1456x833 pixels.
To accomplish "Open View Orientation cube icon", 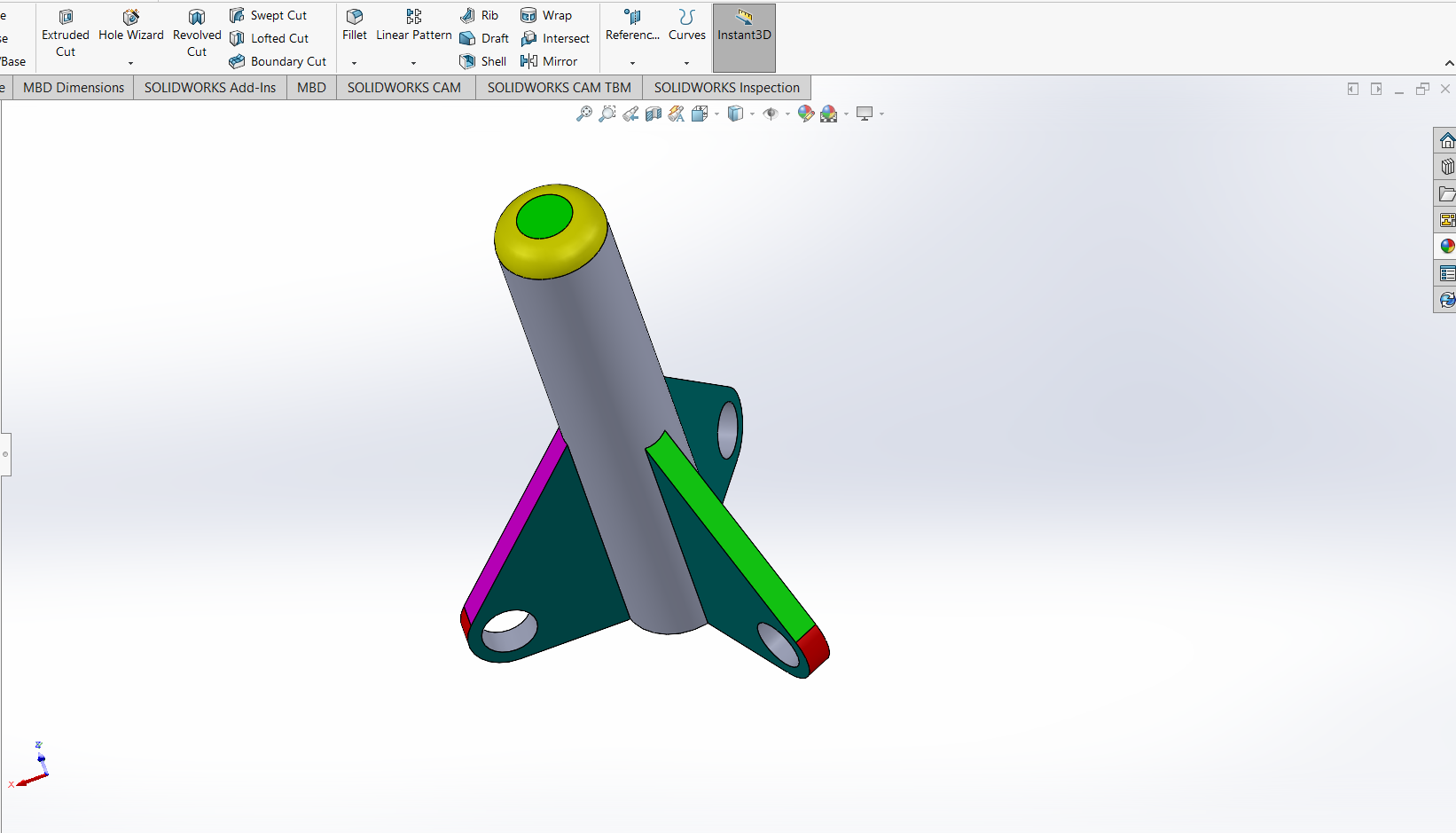I will tap(700, 114).
